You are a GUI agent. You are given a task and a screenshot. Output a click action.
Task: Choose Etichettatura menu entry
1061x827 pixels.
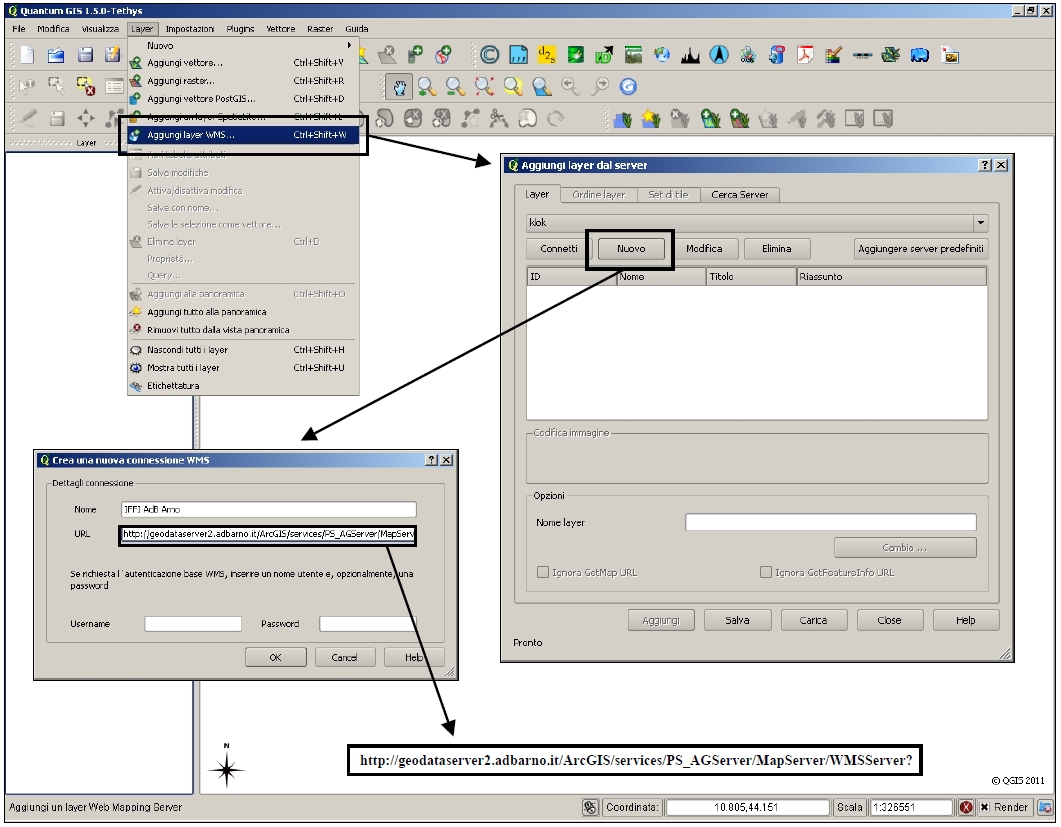pos(244,386)
